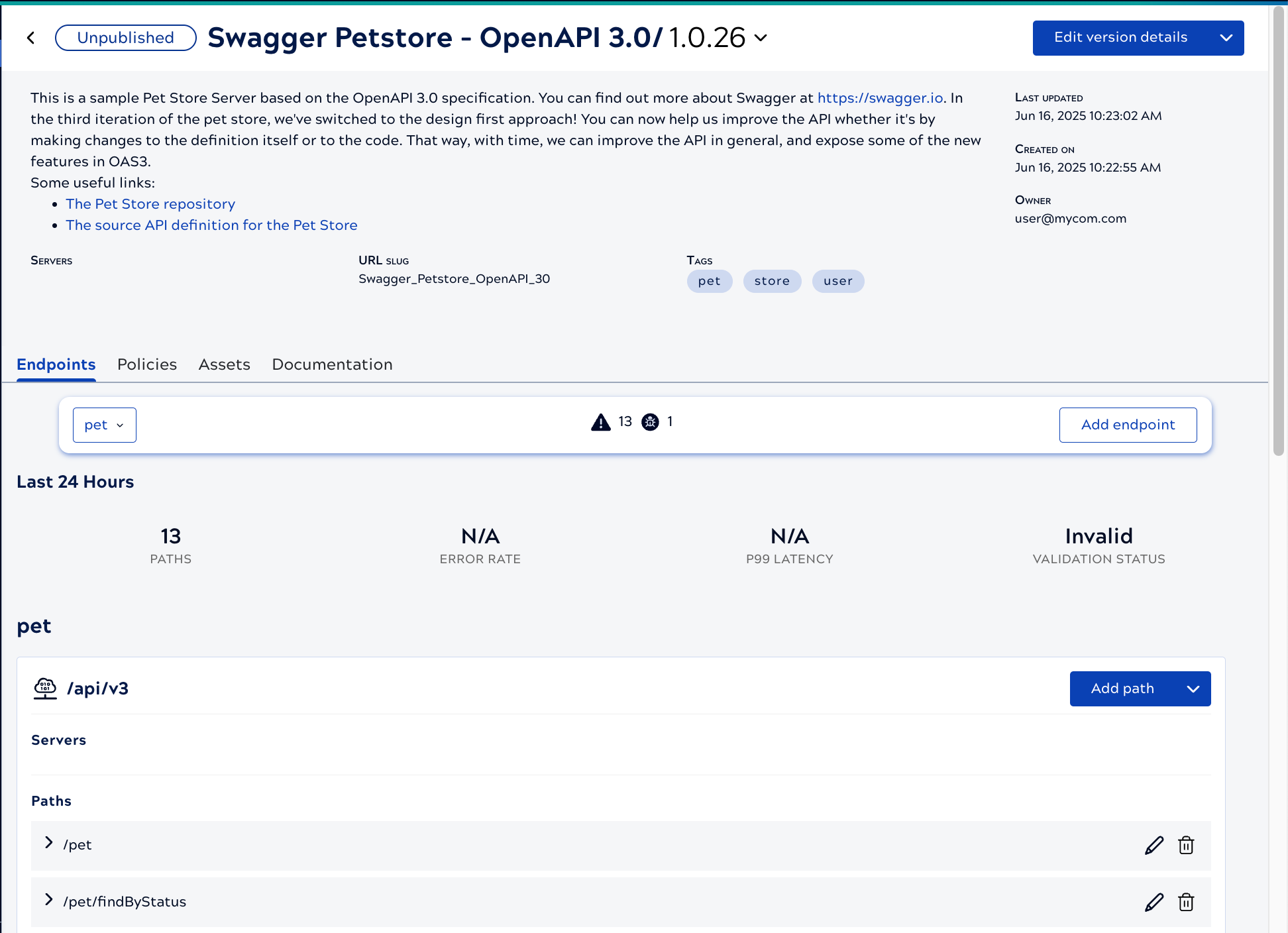Open the Add path dropdown arrow

pyautogui.click(x=1193, y=689)
